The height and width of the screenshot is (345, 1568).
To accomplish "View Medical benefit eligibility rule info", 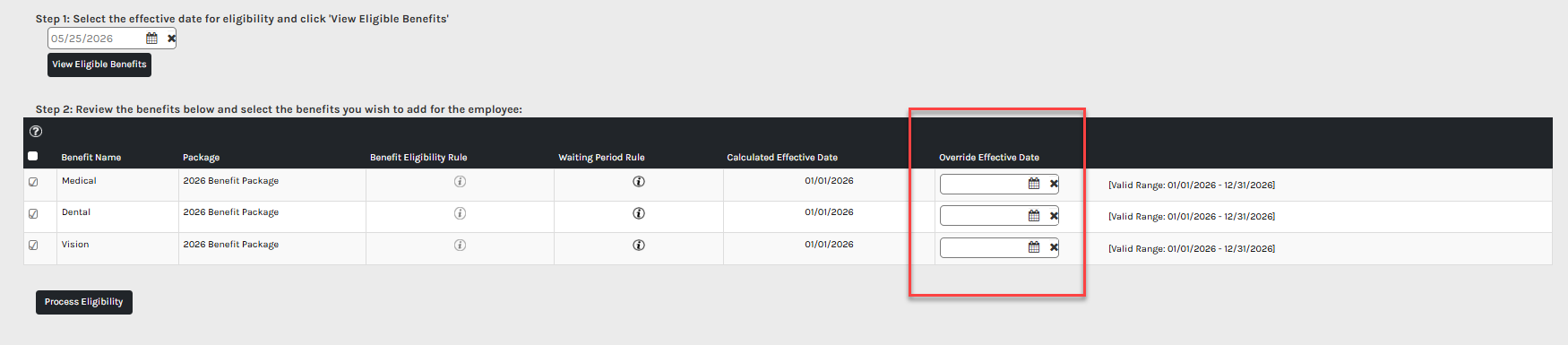I will (x=460, y=181).
